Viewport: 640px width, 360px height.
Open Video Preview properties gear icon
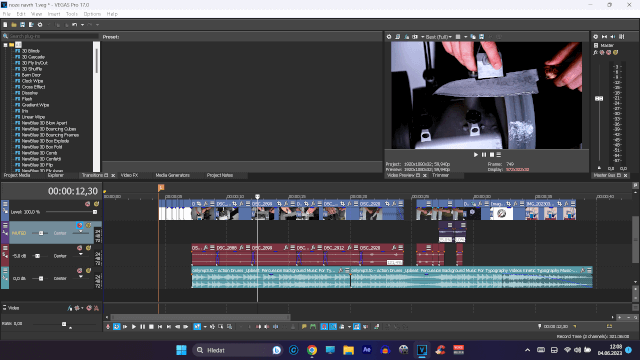[x=389, y=37]
